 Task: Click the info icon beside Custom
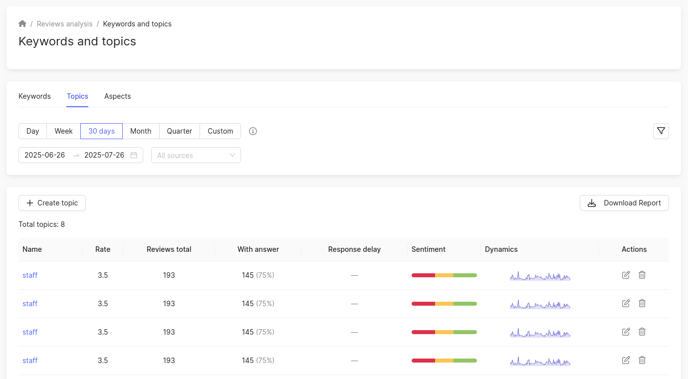coord(253,131)
